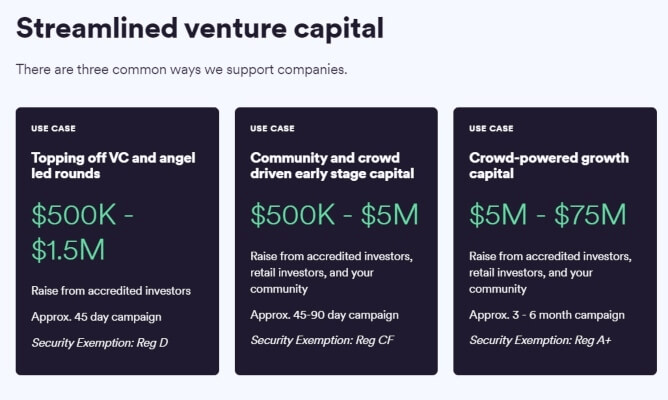
Task: Open the Topping off VC and angel card
Action: [117, 241]
